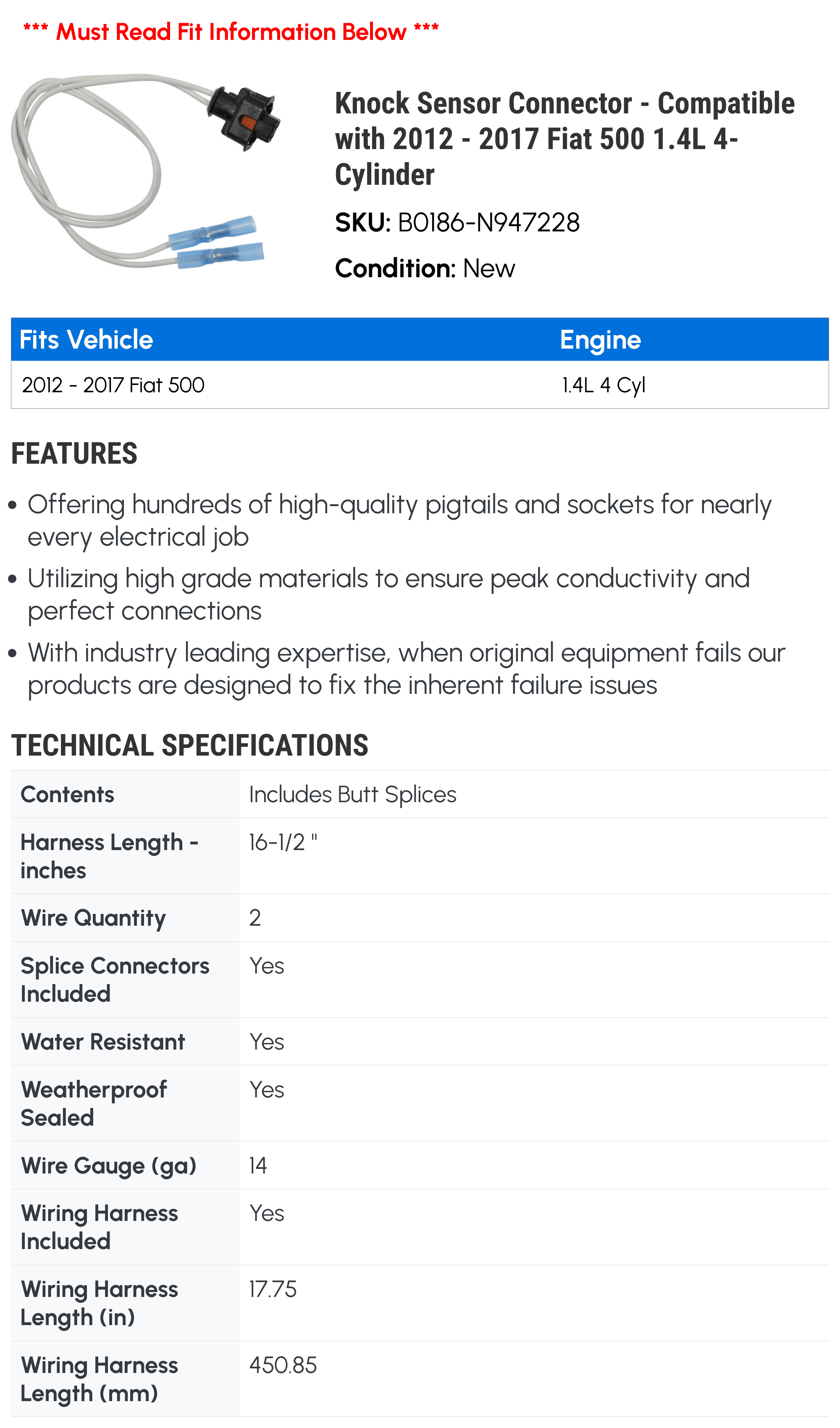Click the Condition: New label
This screenshot has width=840, height=1428.
click(425, 269)
